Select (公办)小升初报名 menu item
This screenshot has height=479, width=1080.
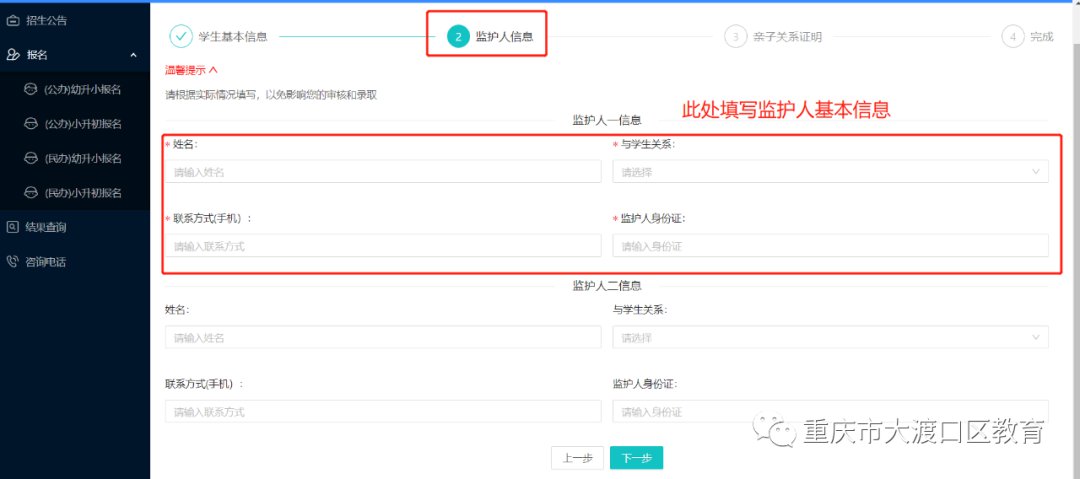(x=82, y=124)
